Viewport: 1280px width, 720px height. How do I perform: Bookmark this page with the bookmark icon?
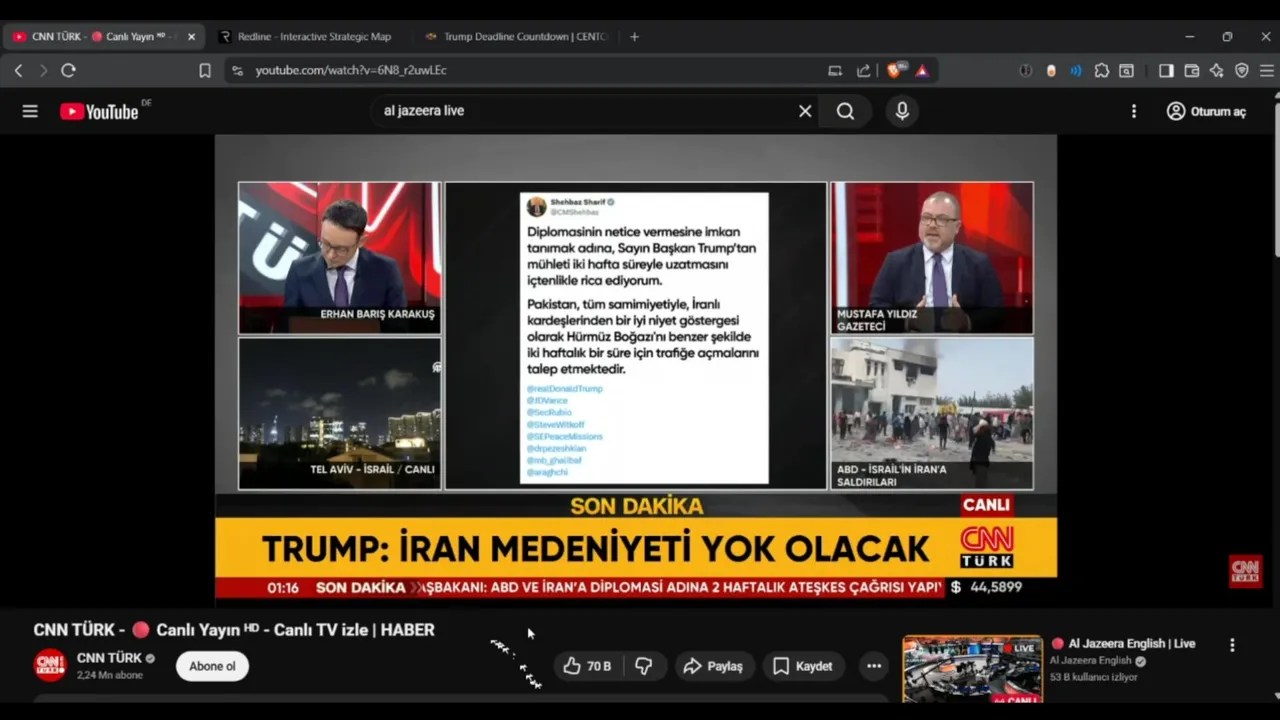point(205,70)
